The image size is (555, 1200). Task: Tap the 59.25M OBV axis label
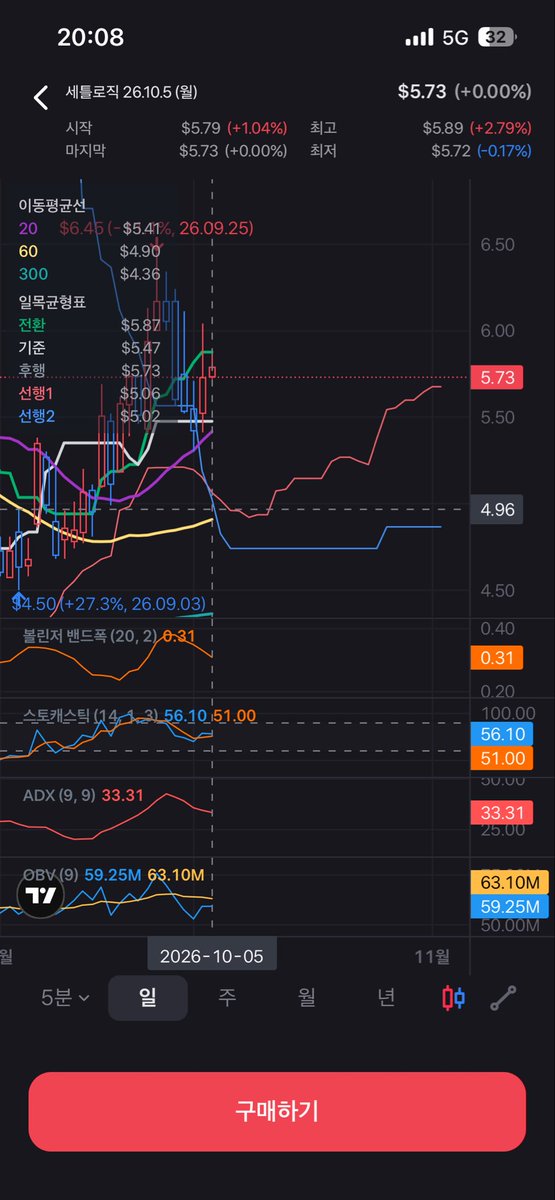pos(510,906)
